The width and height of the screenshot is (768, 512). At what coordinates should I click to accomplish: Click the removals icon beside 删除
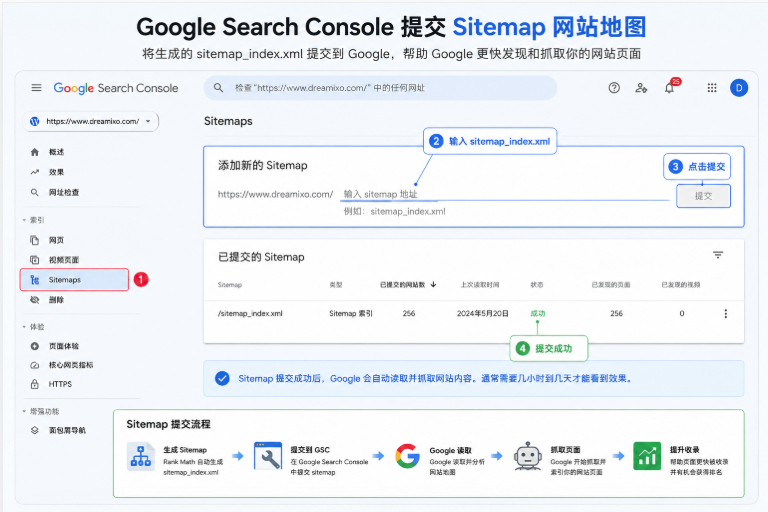(x=34, y=299)
